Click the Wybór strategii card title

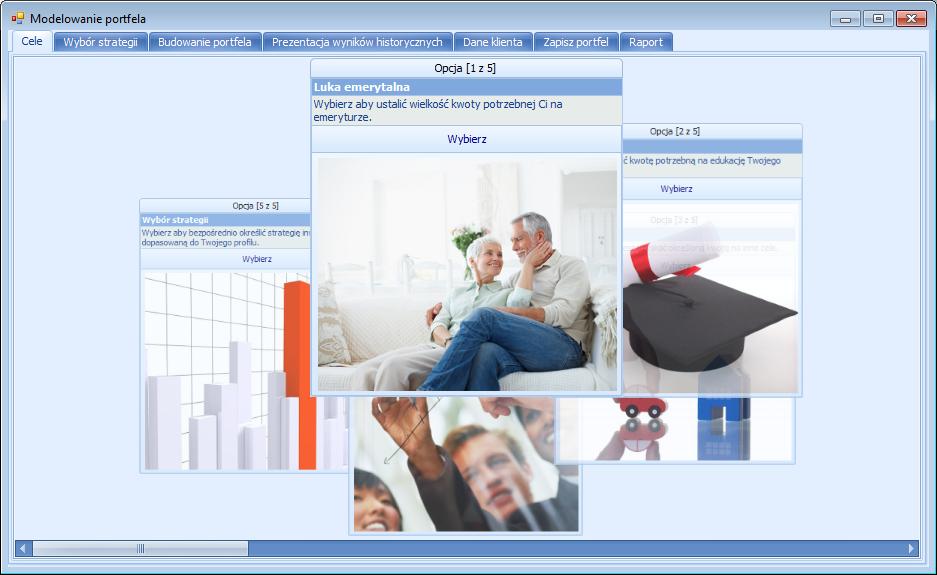175,220
